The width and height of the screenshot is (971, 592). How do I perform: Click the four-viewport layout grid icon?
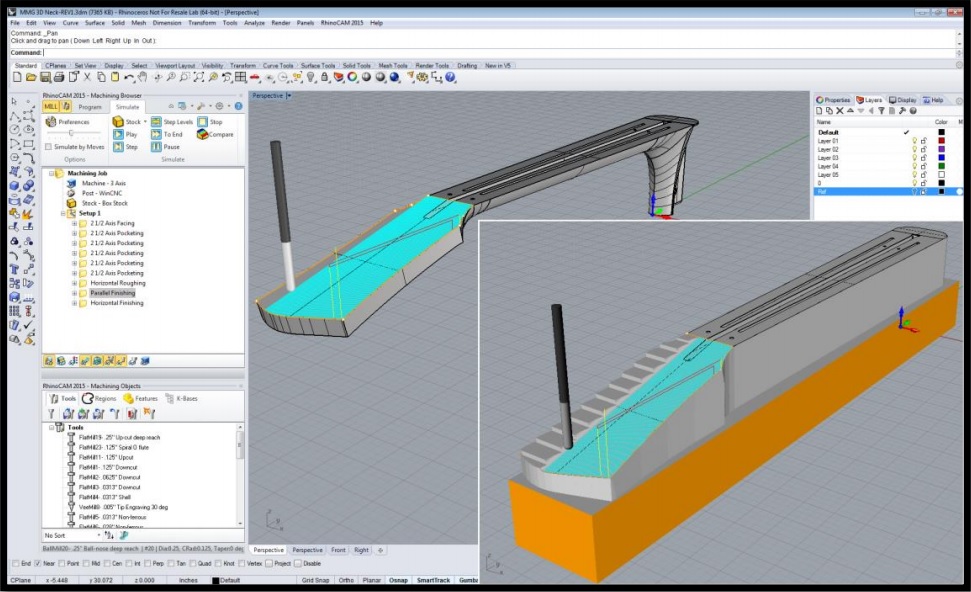pyautogui.click(x=241, y=77)
